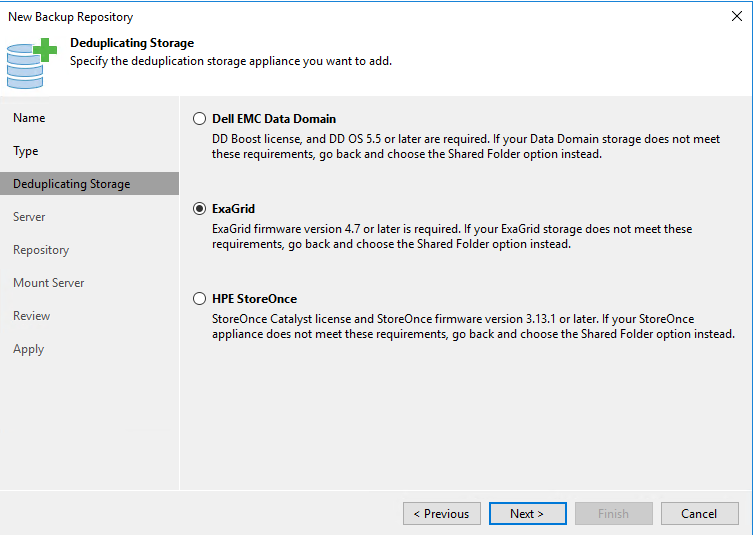Cancel the repository wizard
753x535 pixels.
point(699,514)
